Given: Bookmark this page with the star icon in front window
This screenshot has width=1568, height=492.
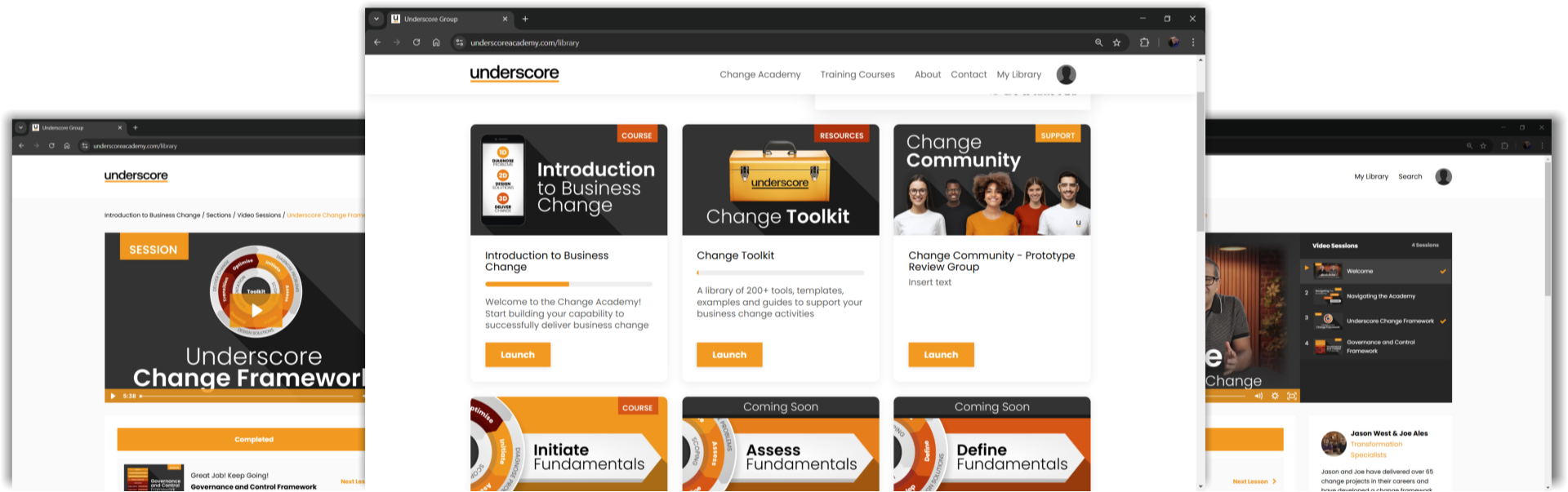Looking at the screenshot, I should click(x=1116, y=42).
